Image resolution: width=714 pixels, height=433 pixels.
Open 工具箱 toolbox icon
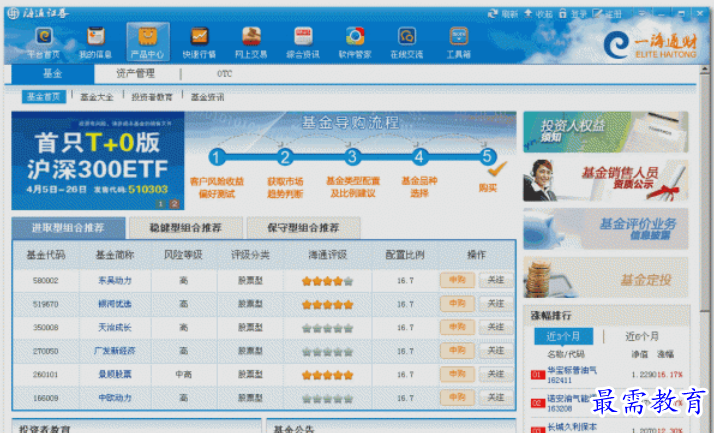459,42
